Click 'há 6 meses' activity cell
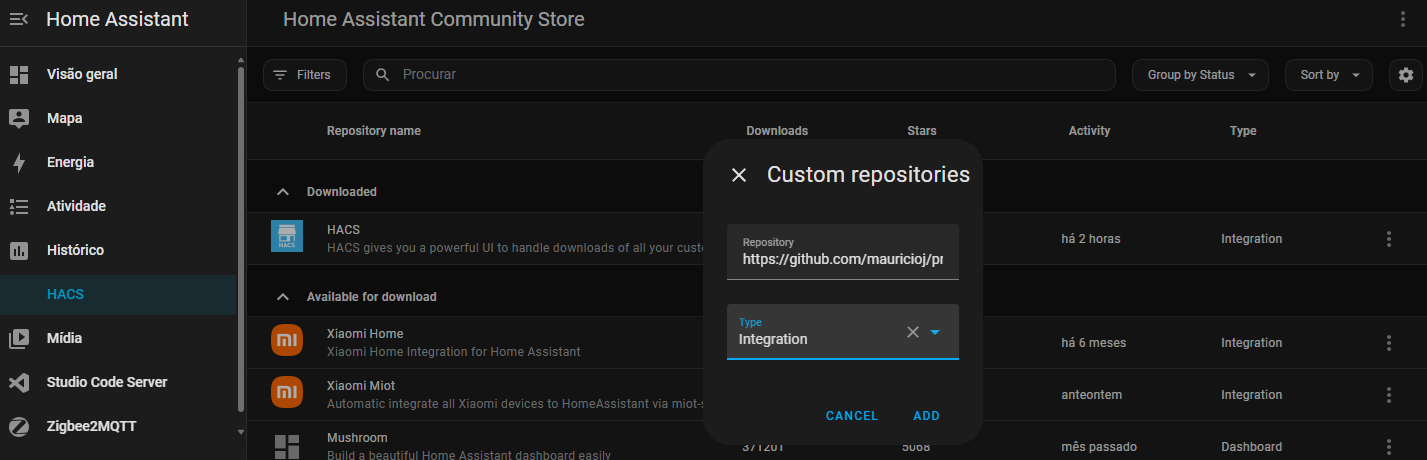Viewport: 1427px width, 460px height. tap(1094, 343)
